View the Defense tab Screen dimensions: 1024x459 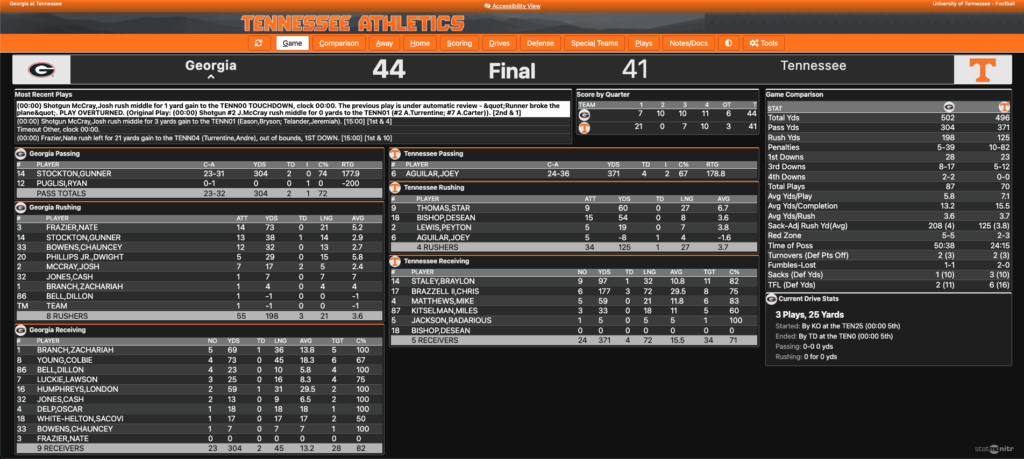[x=540, y=43]
